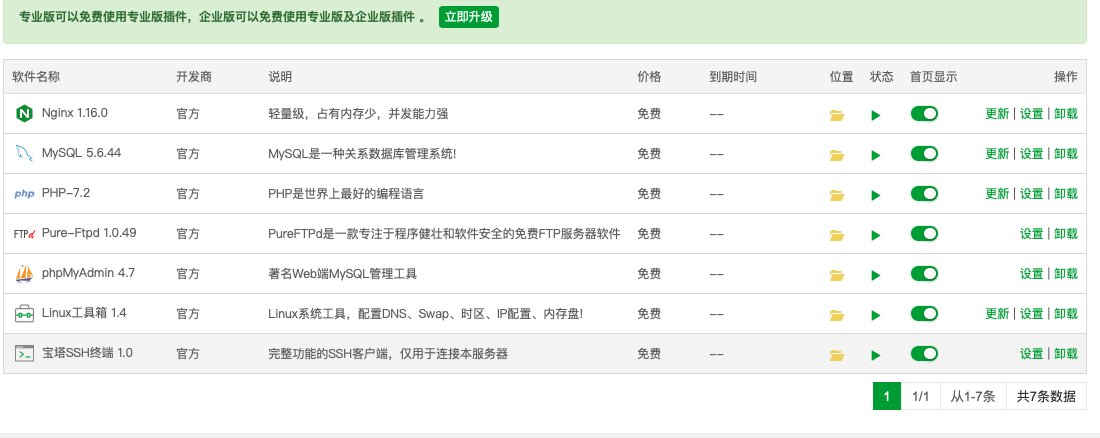Toggle Linux工具箱 homepage display switch
The width and height of the screenshot is (1100, 438).
pos(924,313)
